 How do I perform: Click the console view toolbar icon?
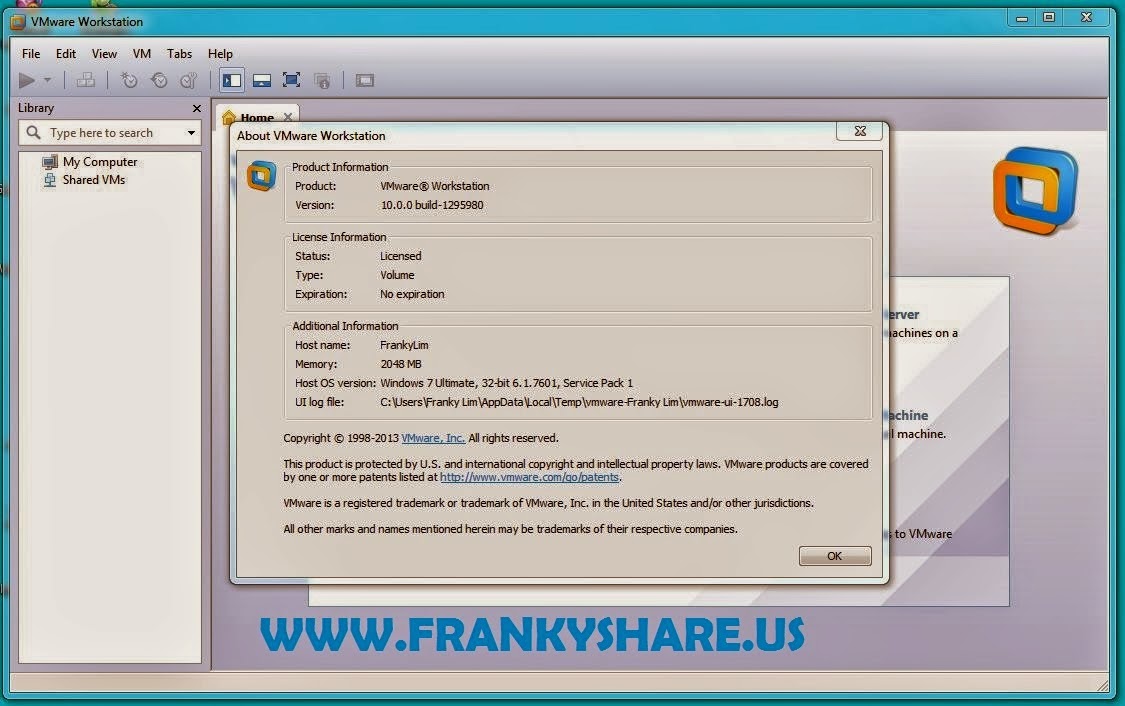[364, 80]
